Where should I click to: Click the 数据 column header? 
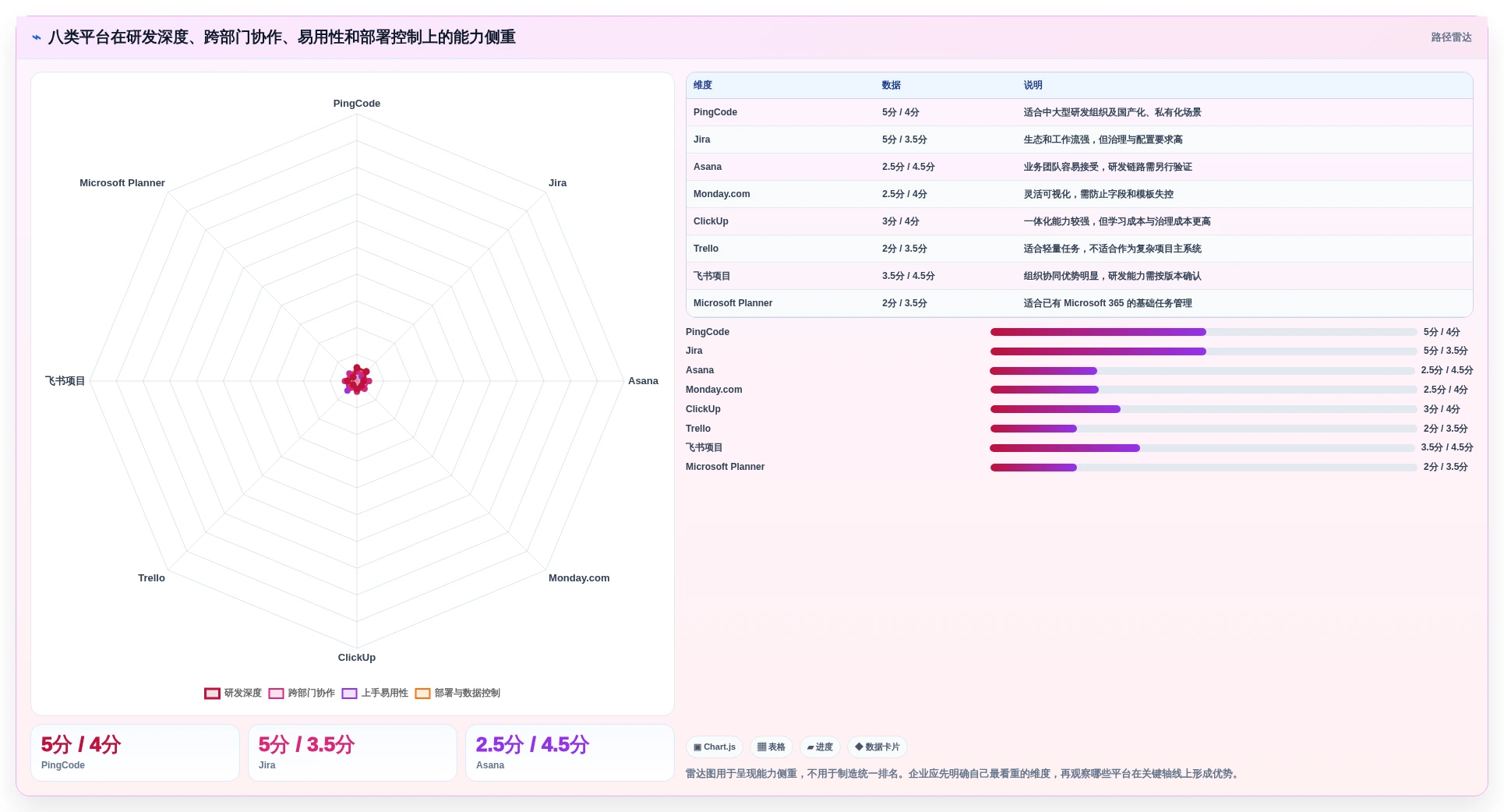(891, 86)
